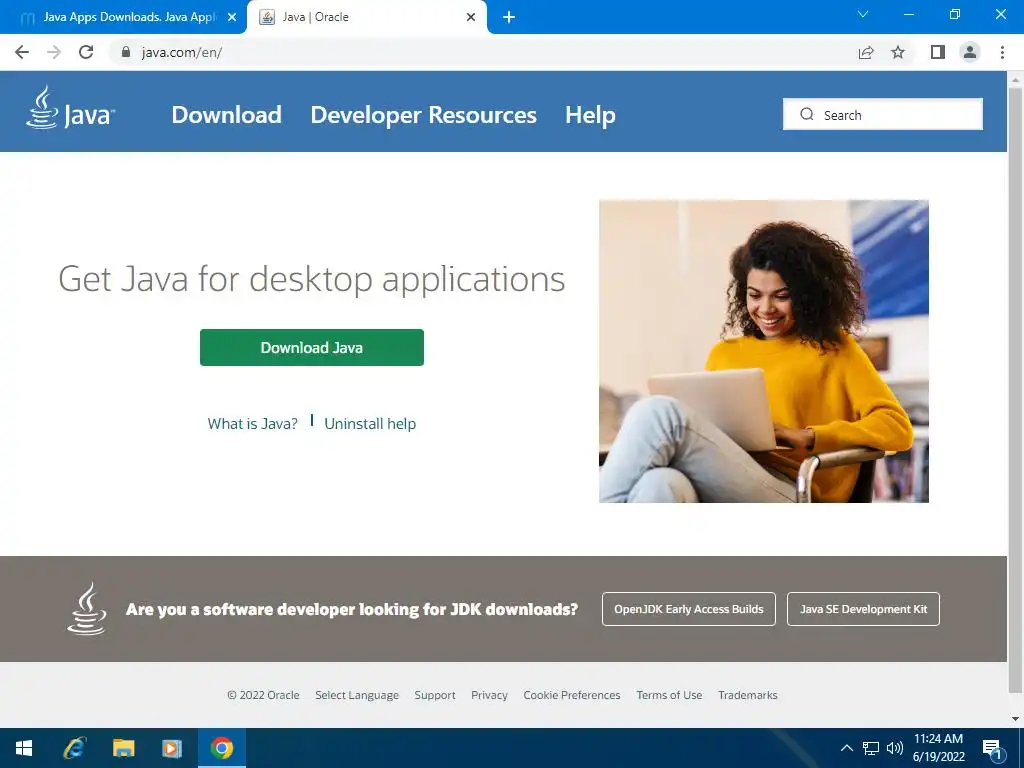Screen dimensions: 1024x768
Task: Click the scrollbar up arrow
Action: click(1016, 78)
